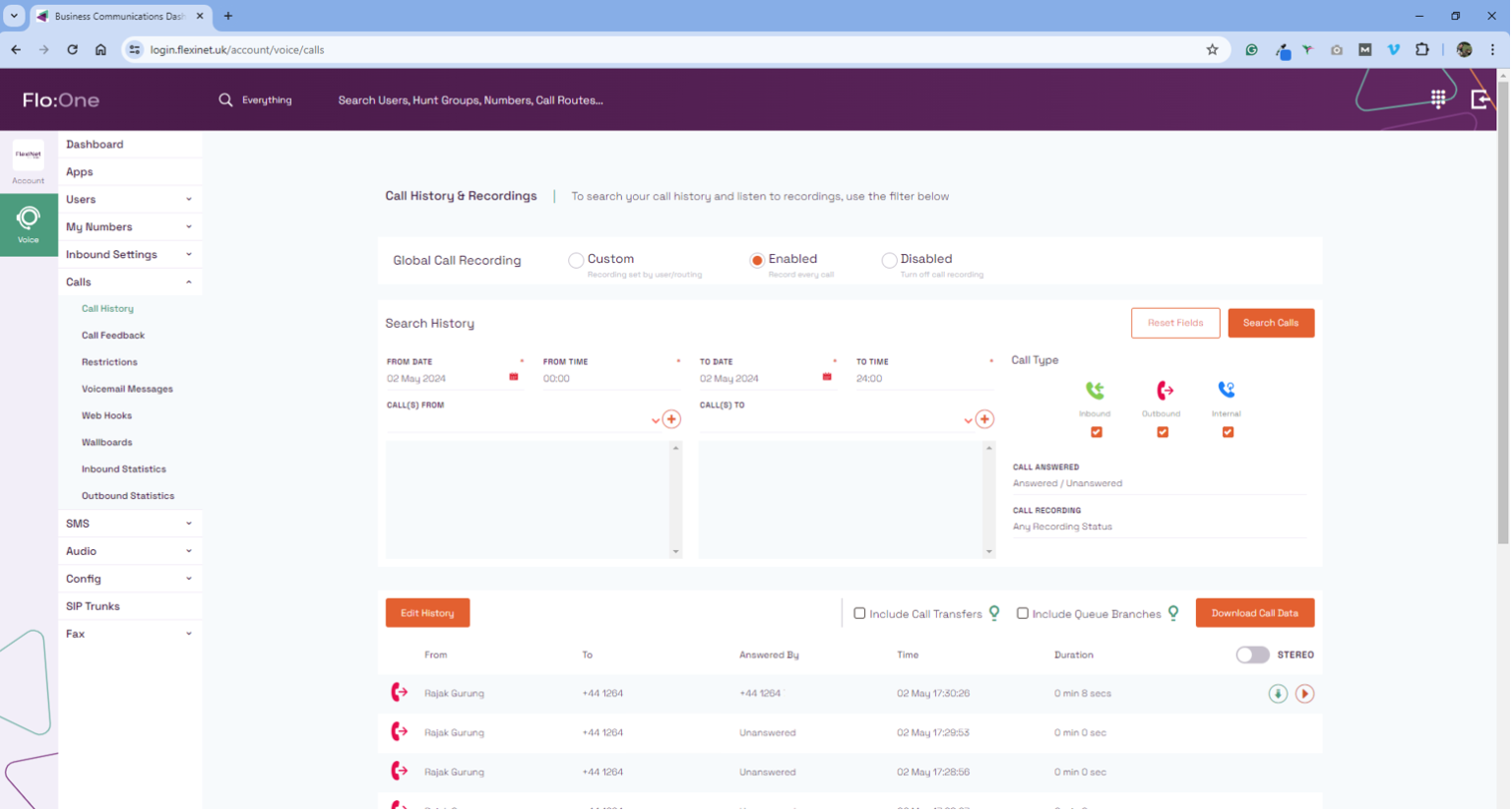Click the Account sidebar icon
This screenshot has width=1512, height=811.
pyautogui.click(x=29, y=157)
